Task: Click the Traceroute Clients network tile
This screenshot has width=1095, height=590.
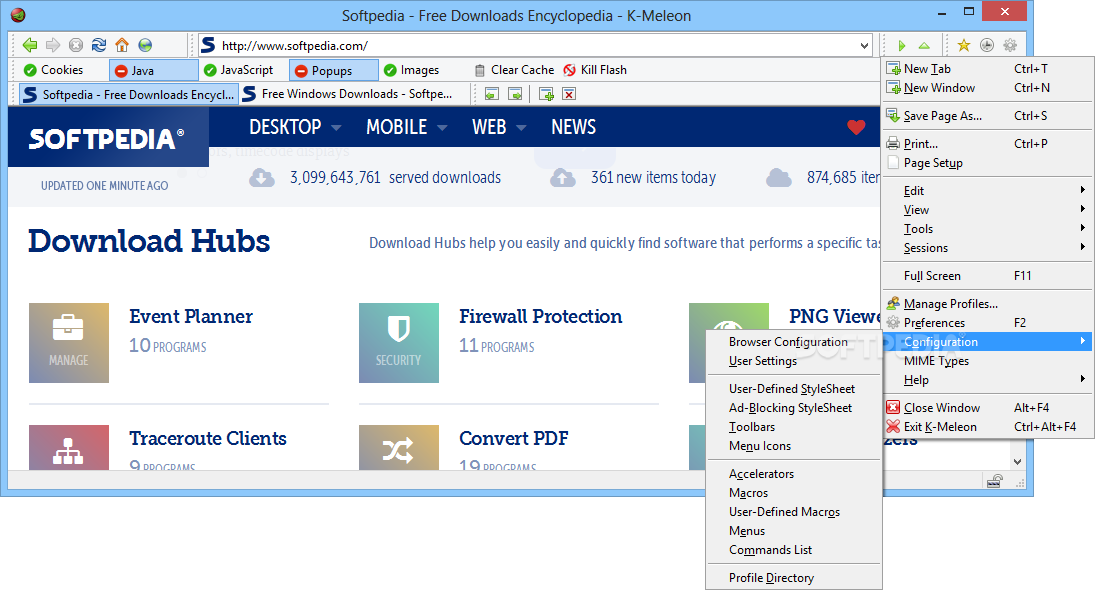Action: point(69,448)
